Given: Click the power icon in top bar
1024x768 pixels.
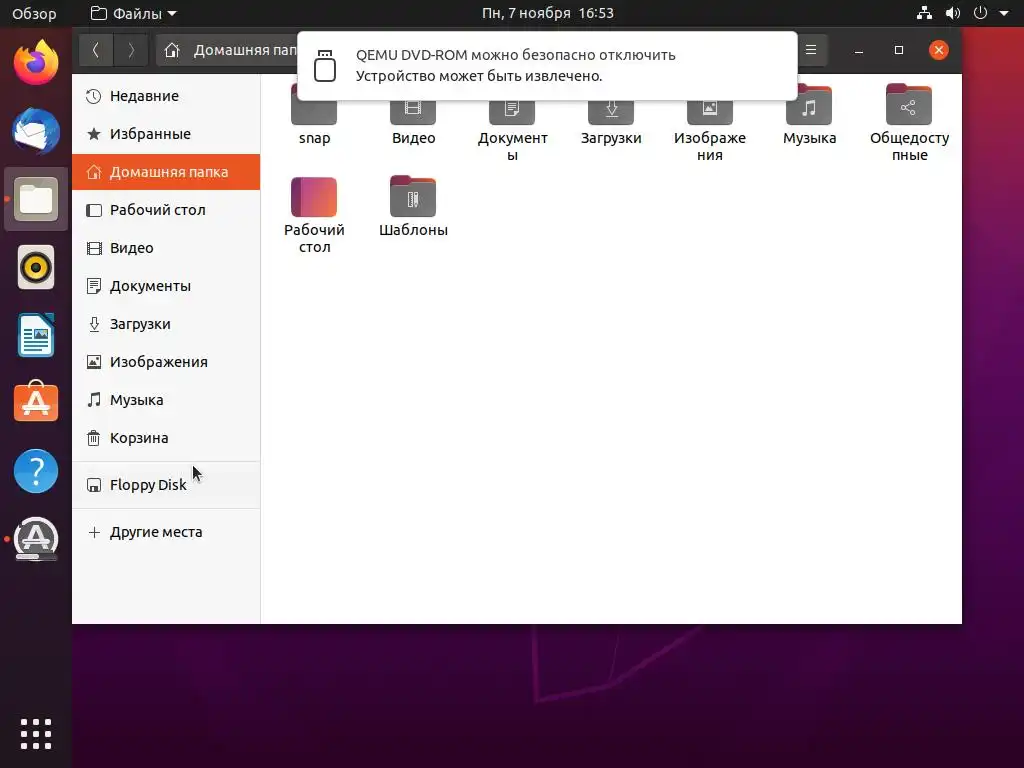Looking at the screenshot, I should click(980, 13).
